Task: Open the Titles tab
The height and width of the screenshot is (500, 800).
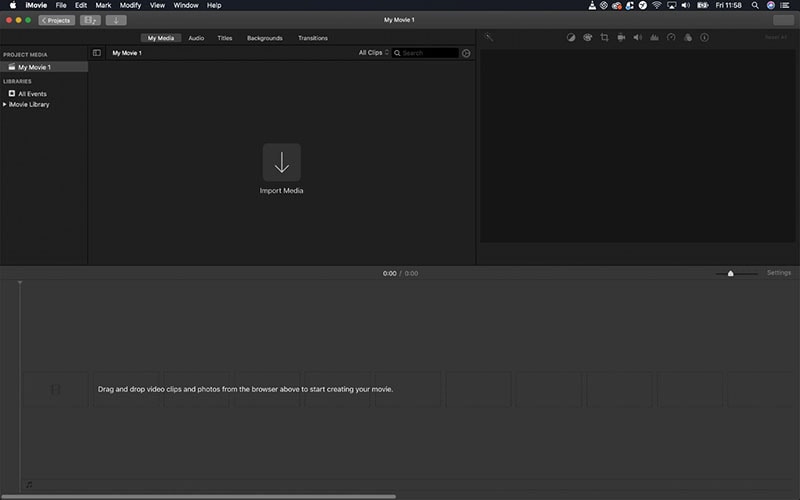Action: [224, 38]
